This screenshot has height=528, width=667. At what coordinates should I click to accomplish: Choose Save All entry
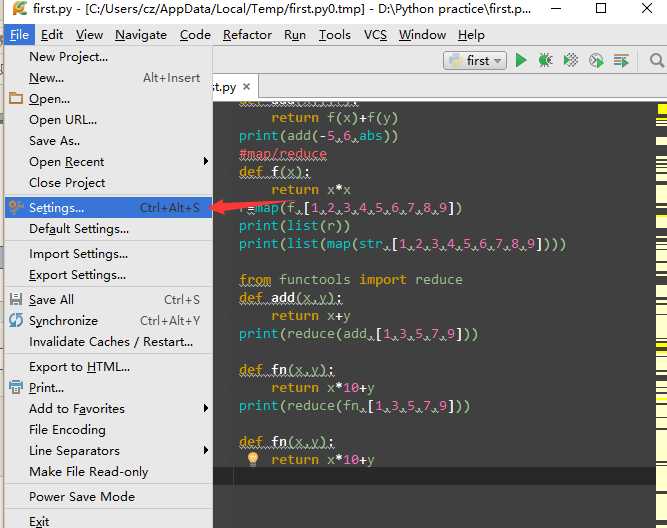[x=108, y=300]
